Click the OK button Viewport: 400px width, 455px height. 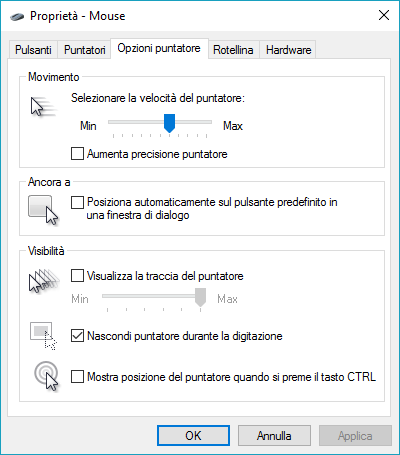(x=193, y=436)
